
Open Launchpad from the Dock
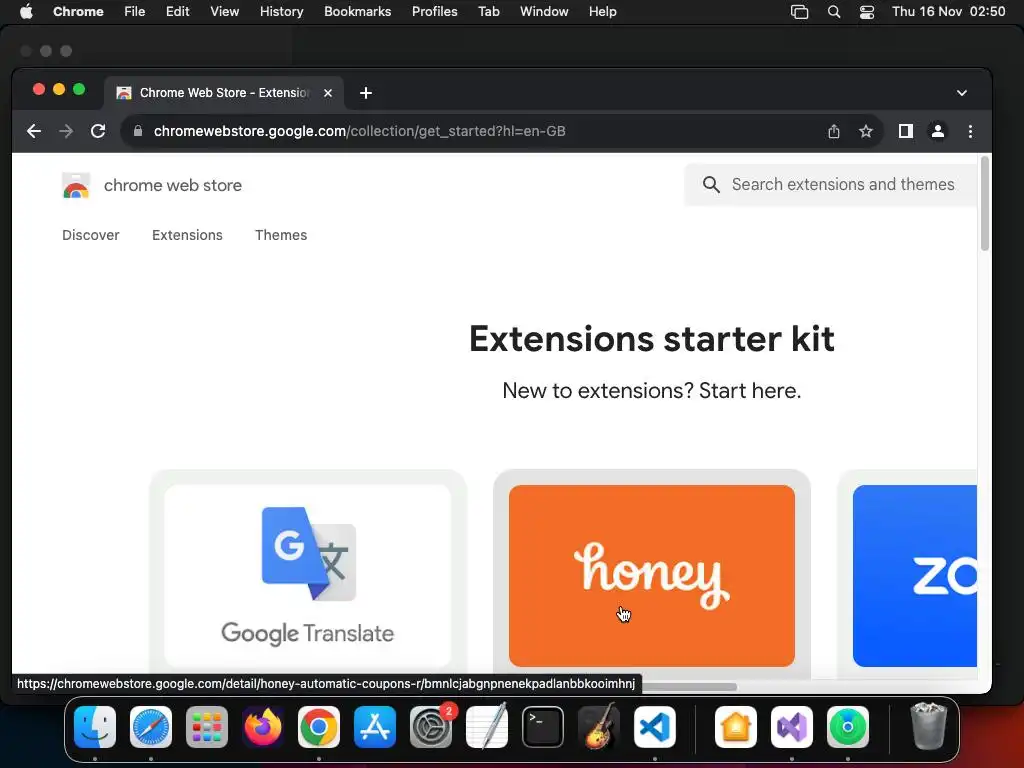tap(207, 727)
